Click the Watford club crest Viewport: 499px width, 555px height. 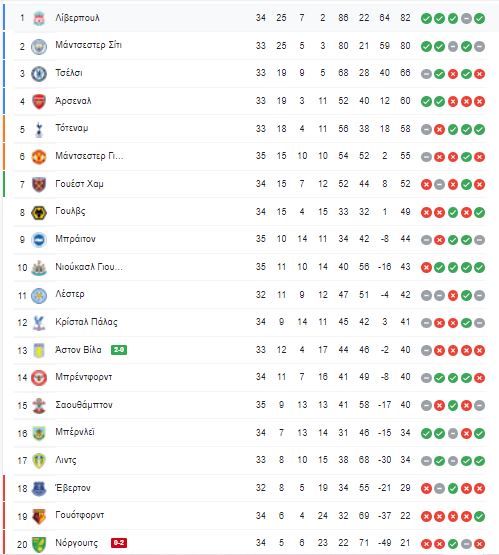pos(39,516)
